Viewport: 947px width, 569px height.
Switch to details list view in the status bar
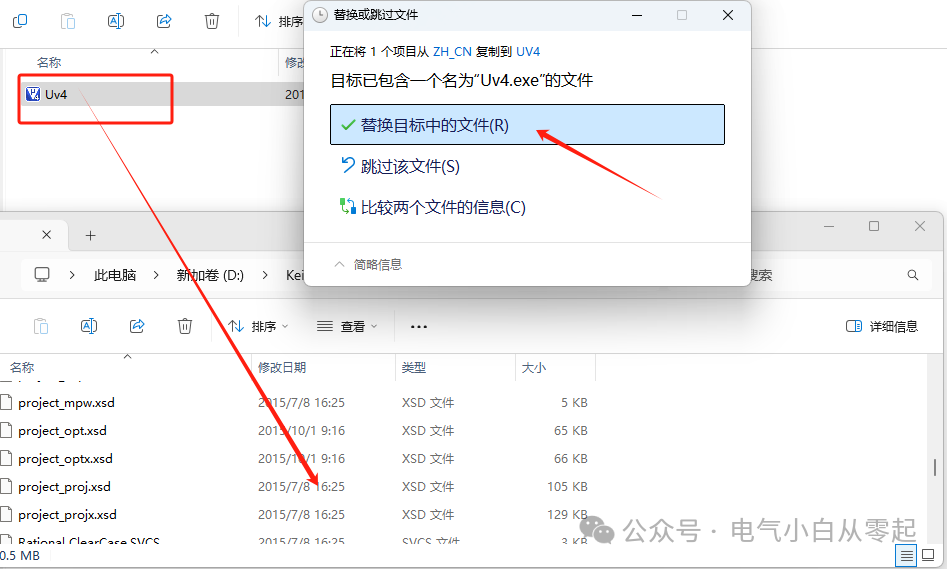coord(906,556)
